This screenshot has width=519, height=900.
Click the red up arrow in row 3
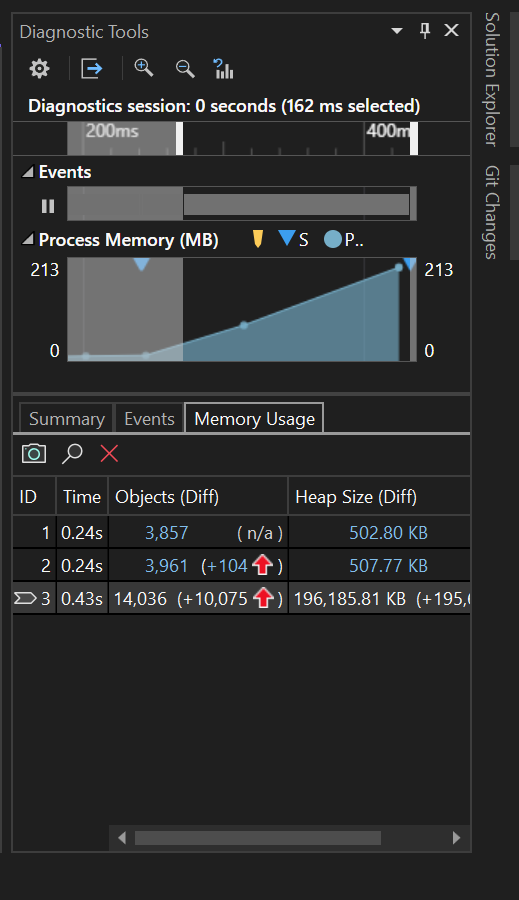pyautogui.click(x=263, y=599)
